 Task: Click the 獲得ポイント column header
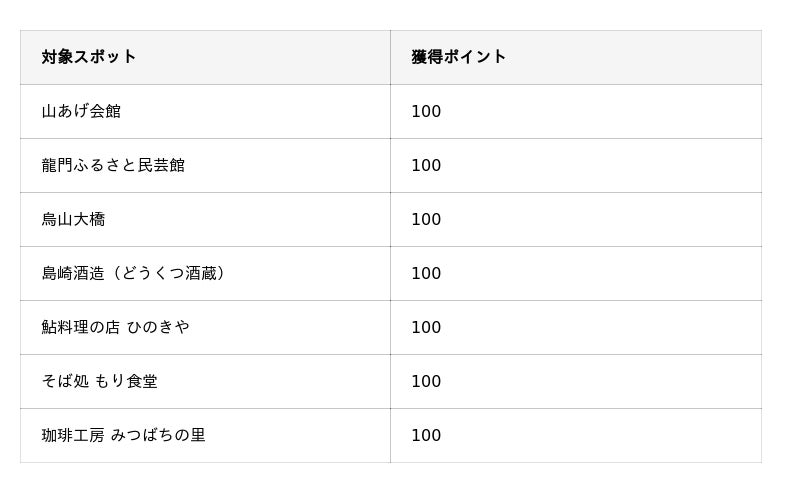[x=576, y=57]
